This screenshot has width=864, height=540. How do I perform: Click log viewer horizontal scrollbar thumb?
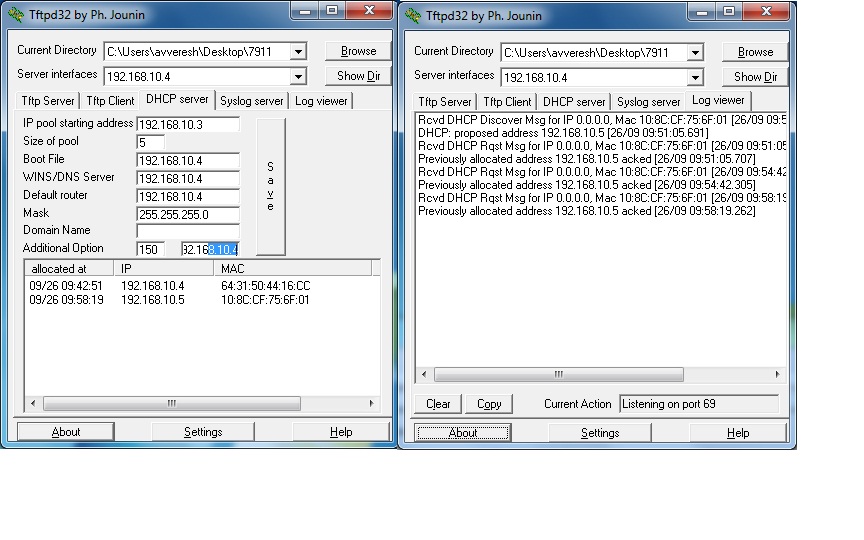coord(559,375)
